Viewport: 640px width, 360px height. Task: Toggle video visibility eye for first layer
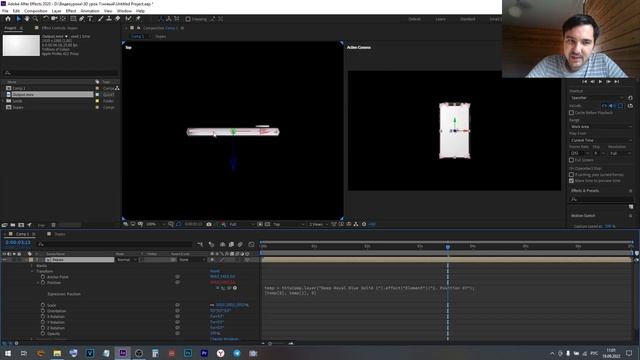[x=4, y=260]
